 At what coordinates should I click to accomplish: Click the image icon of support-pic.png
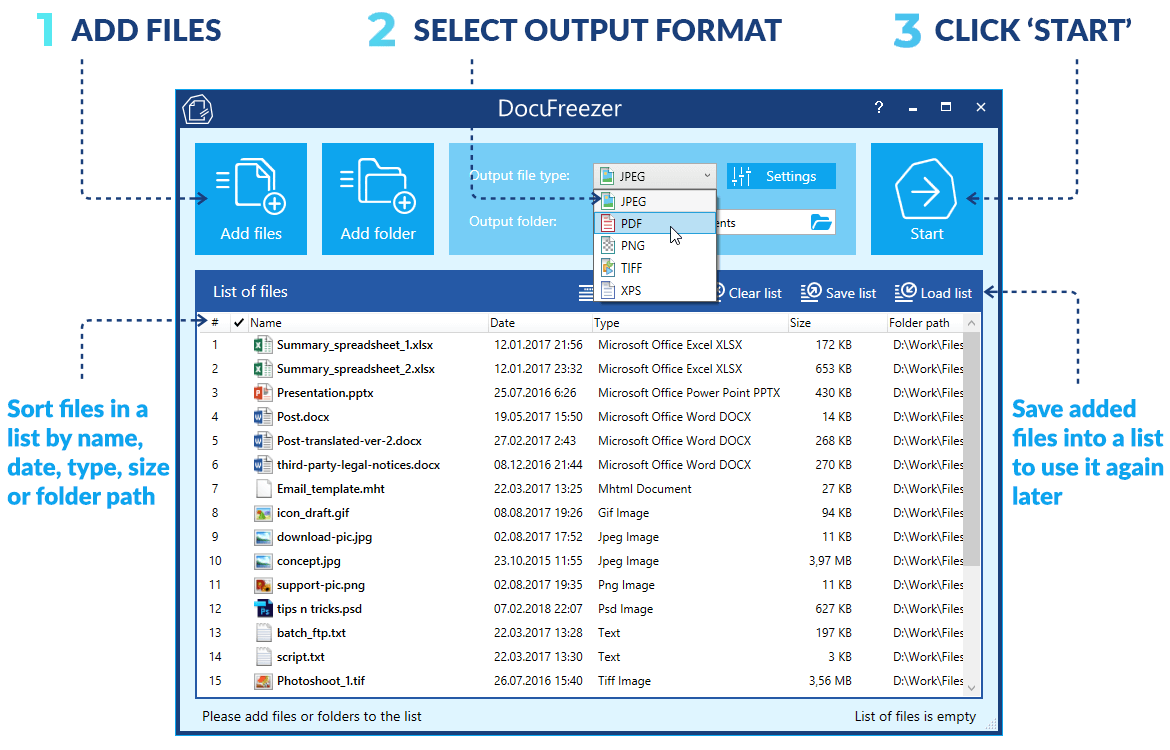[263, 585]
